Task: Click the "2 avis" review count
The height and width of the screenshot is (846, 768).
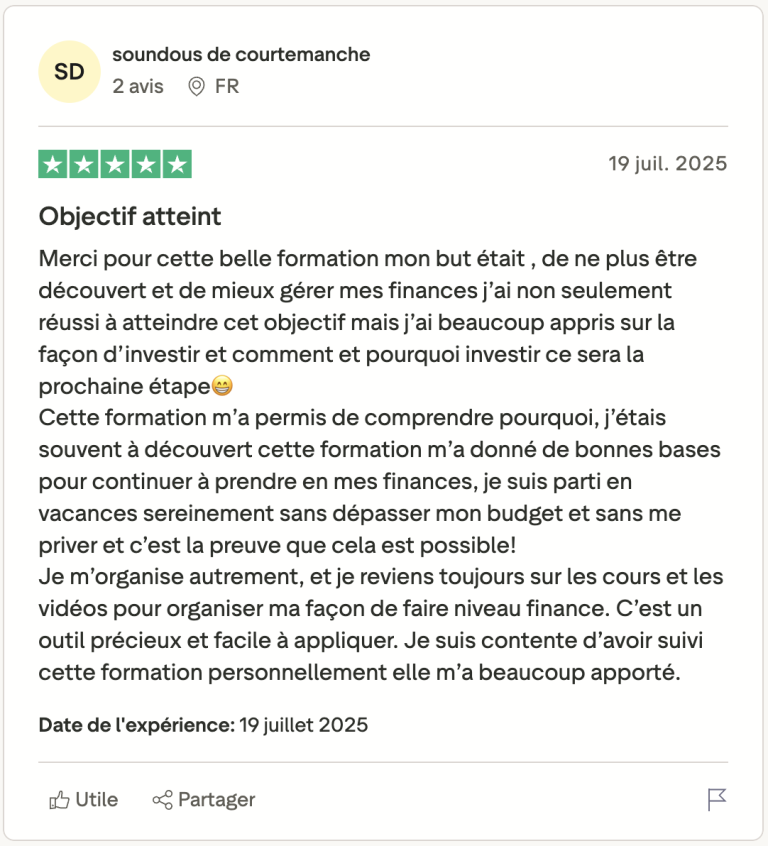Action: click(138, 86)
